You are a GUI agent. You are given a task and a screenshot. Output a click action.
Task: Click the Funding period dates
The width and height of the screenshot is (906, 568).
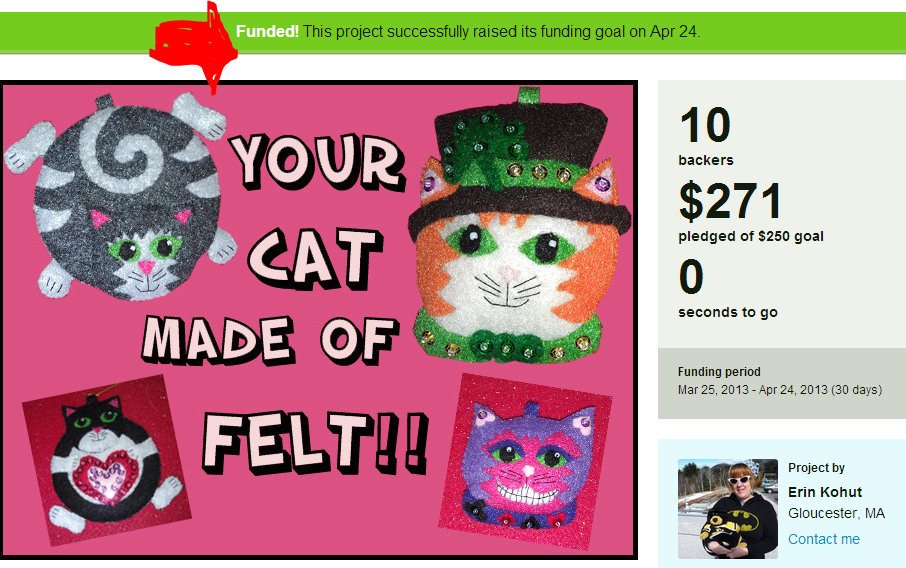(779, 390)
